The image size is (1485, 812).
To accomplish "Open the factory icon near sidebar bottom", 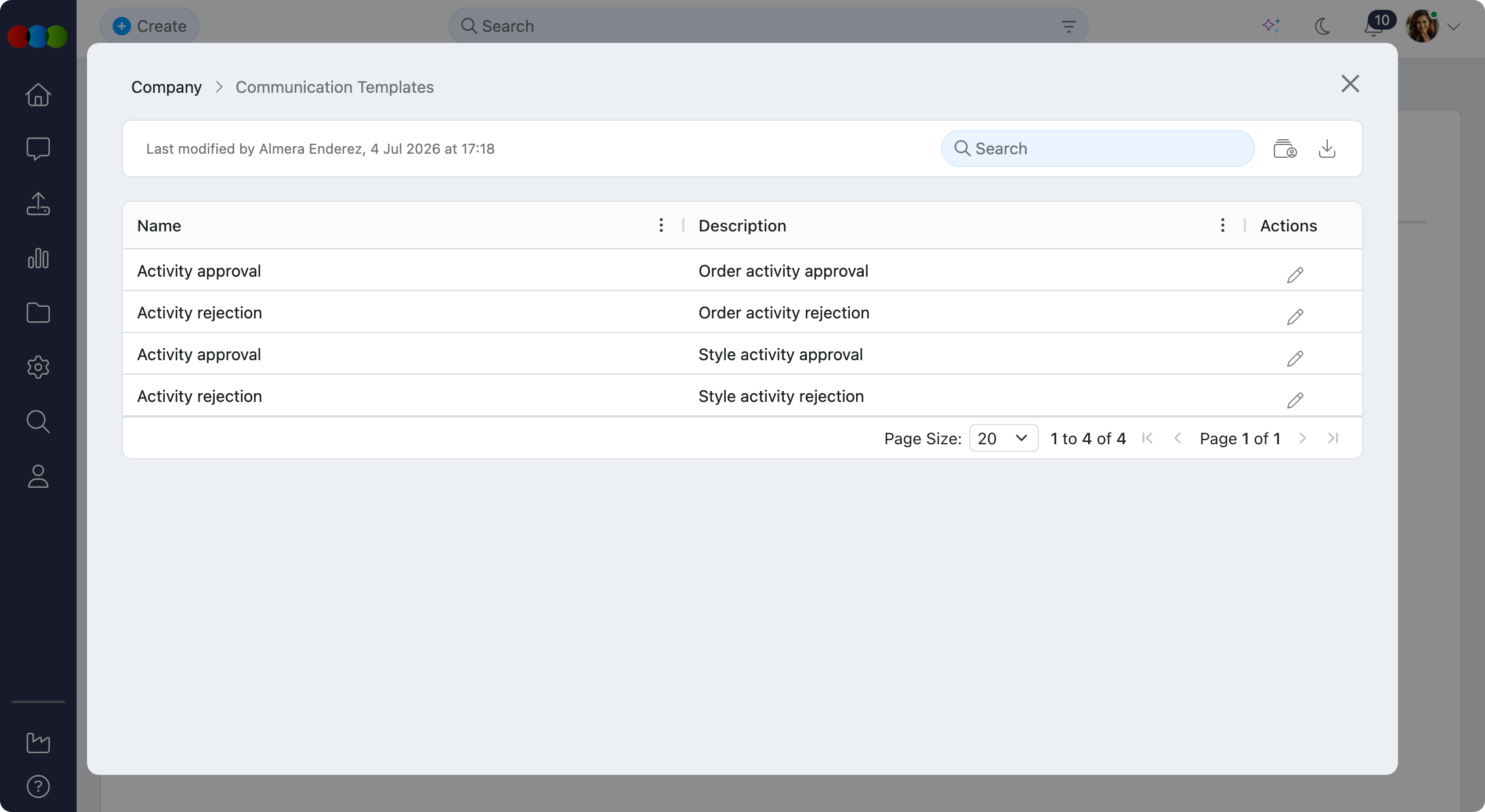I will (x=38, y=742).
